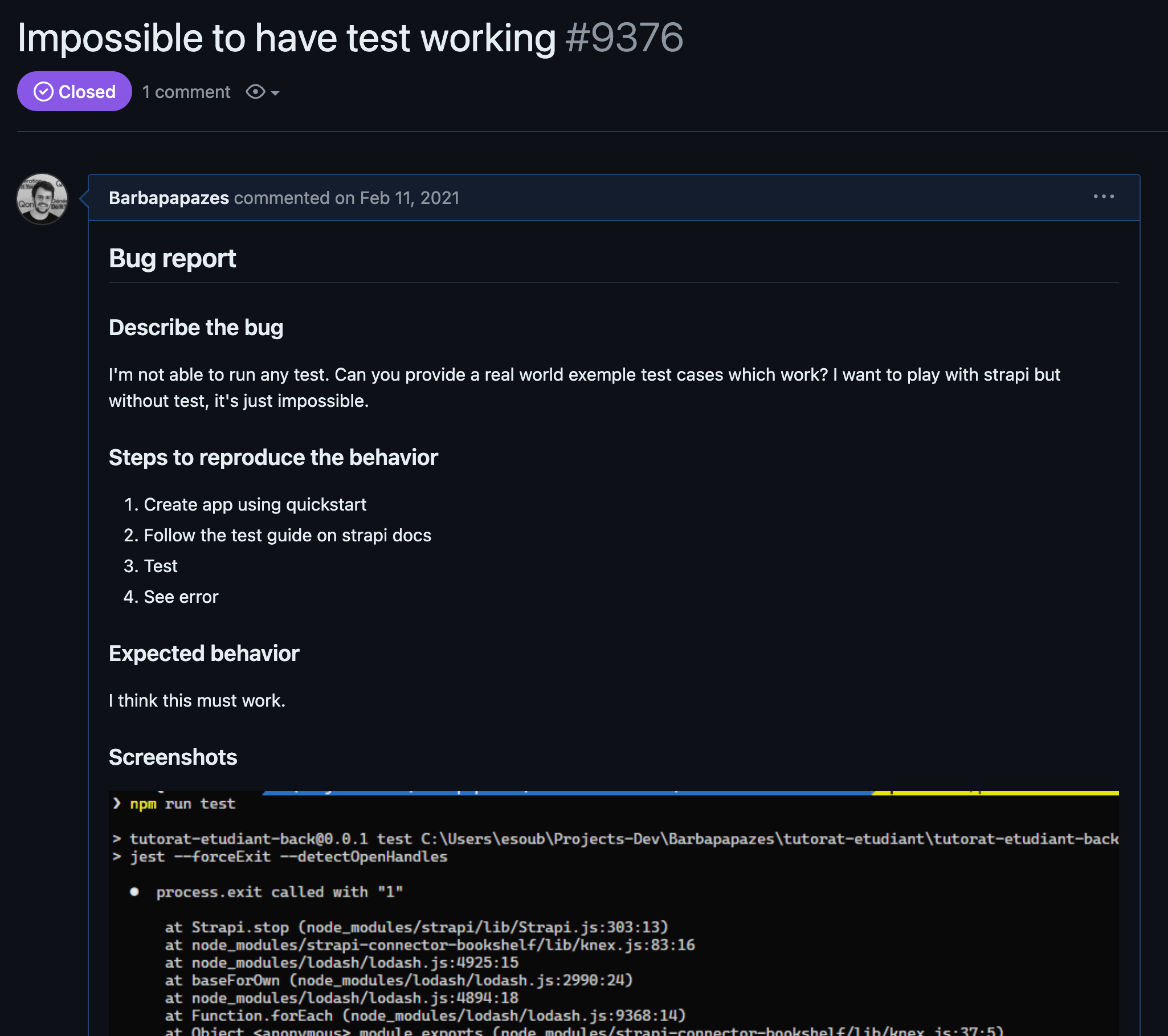Open Barbapapazes profile

(169, 198)
